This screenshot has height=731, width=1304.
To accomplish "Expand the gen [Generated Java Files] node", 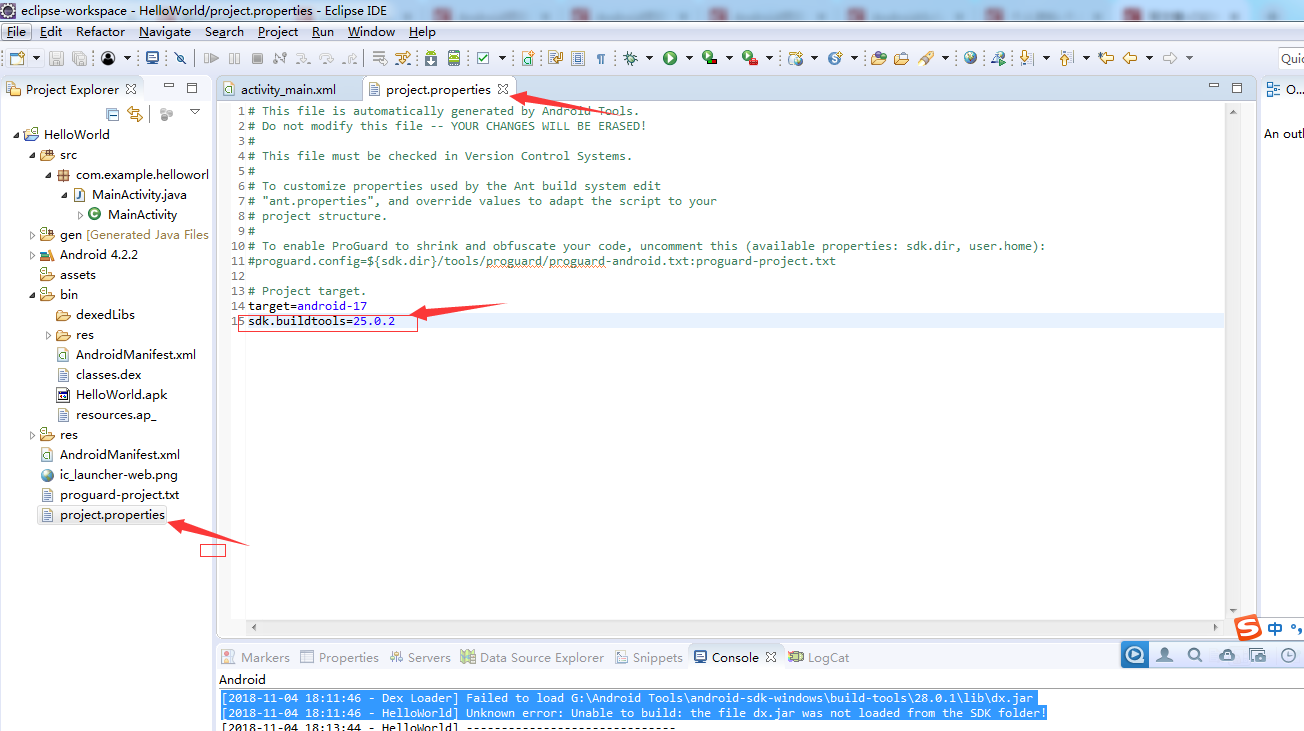I will (x=31, y=234).
